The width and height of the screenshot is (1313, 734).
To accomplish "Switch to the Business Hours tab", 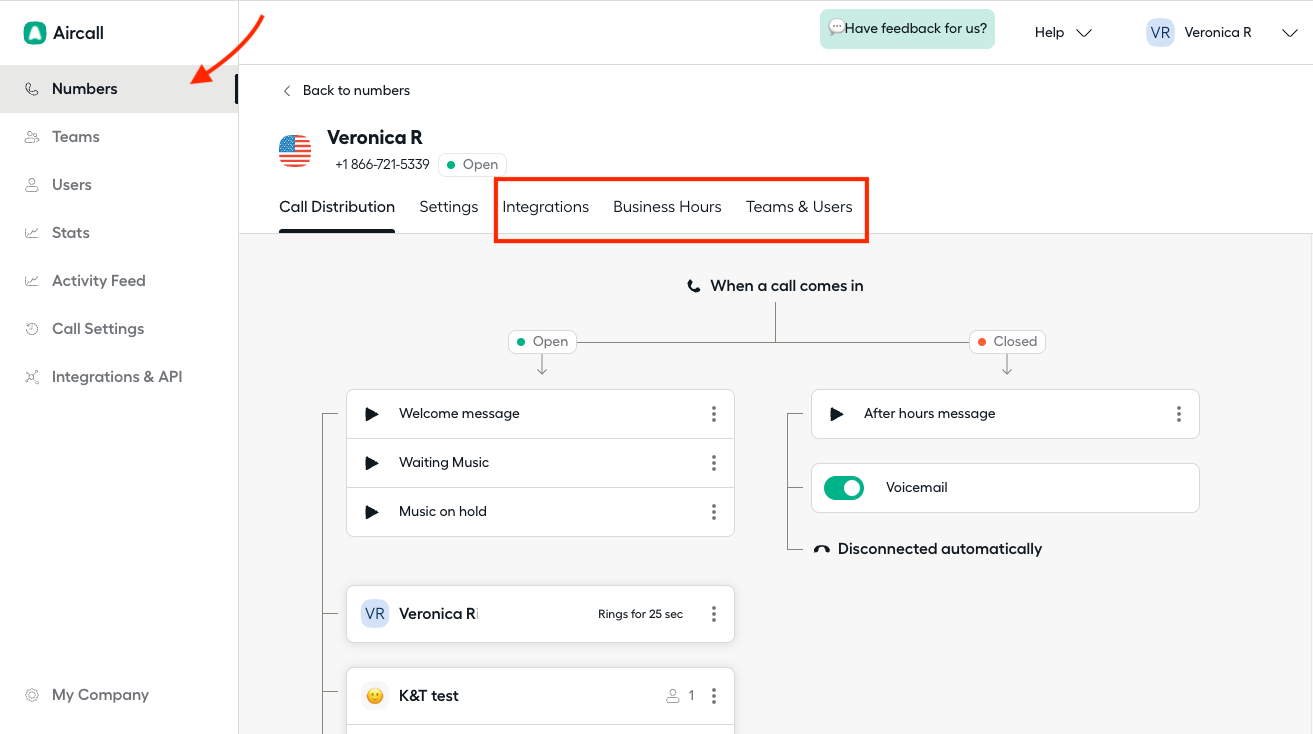I will tap(667, 207).
